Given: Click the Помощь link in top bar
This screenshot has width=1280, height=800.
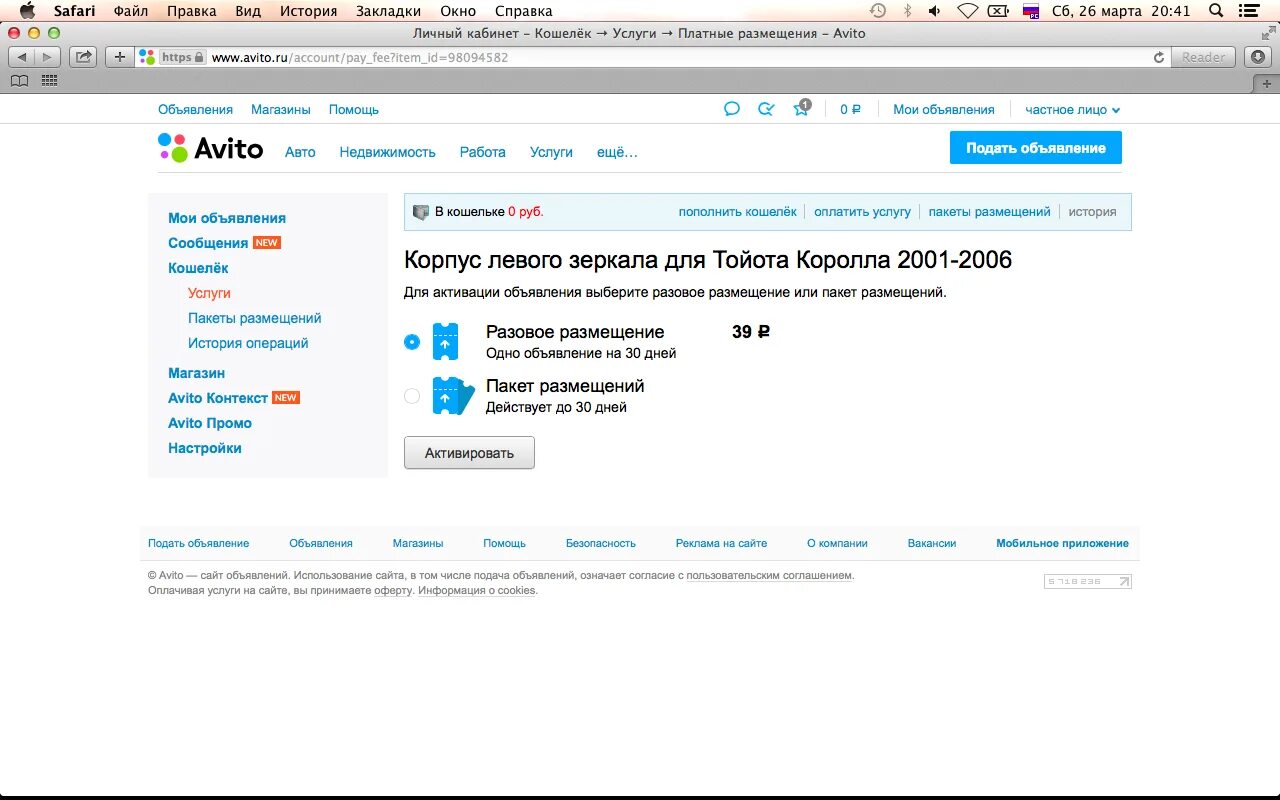Looking at the screenshot, I should [x=354, y=110].
